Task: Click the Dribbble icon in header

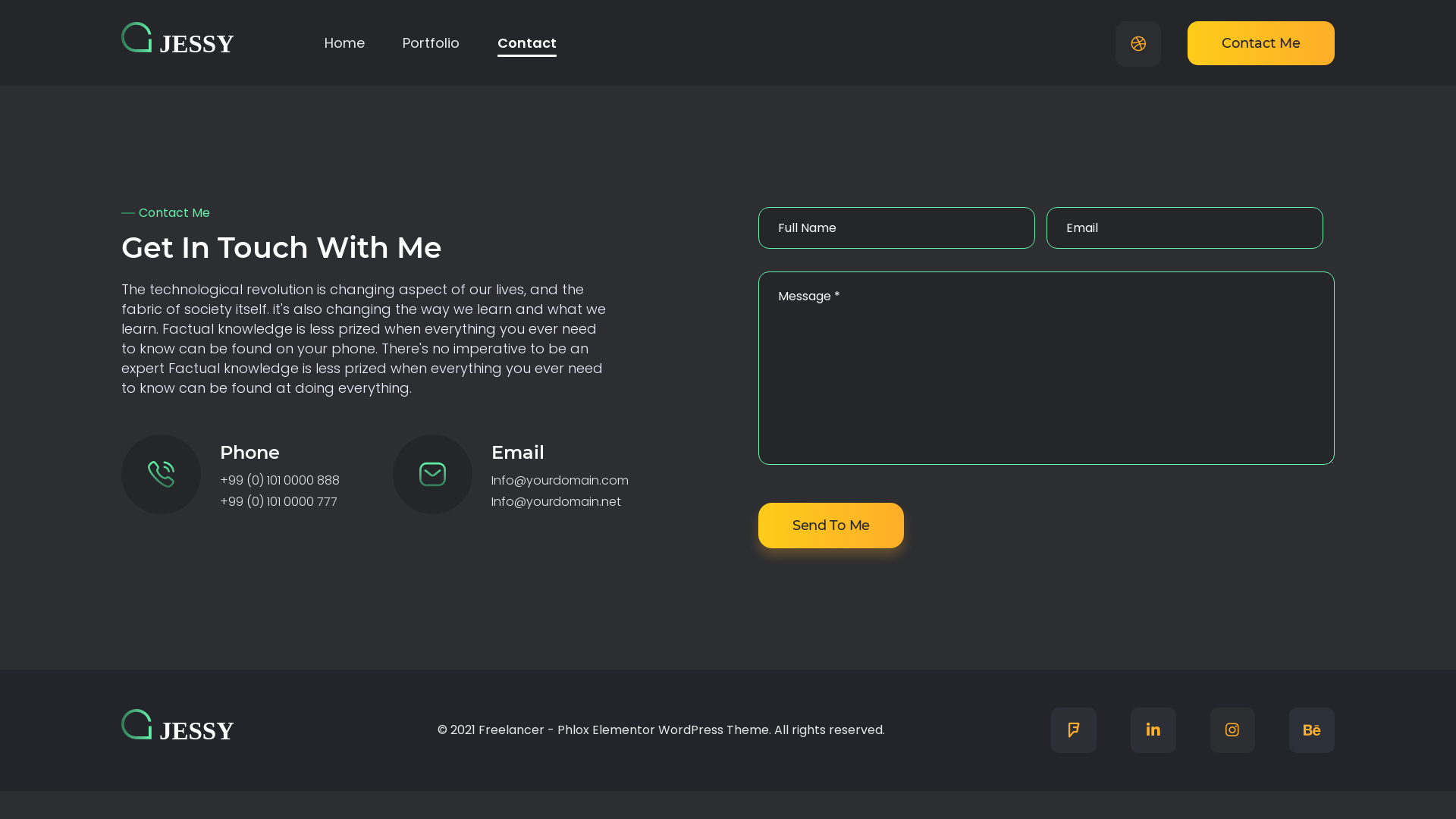Action: point(1137,44)
